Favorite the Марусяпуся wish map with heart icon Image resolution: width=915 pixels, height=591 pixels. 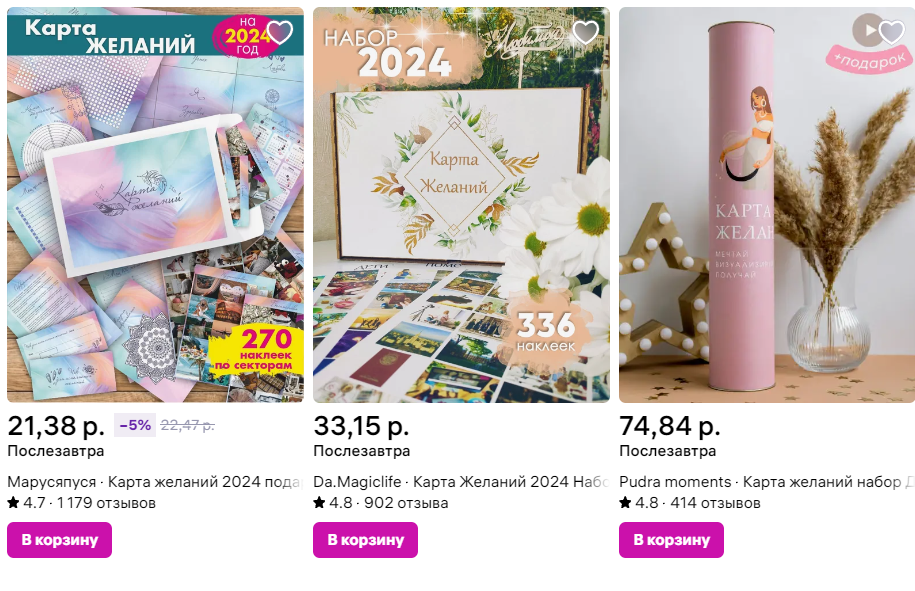tap(280, 32)
